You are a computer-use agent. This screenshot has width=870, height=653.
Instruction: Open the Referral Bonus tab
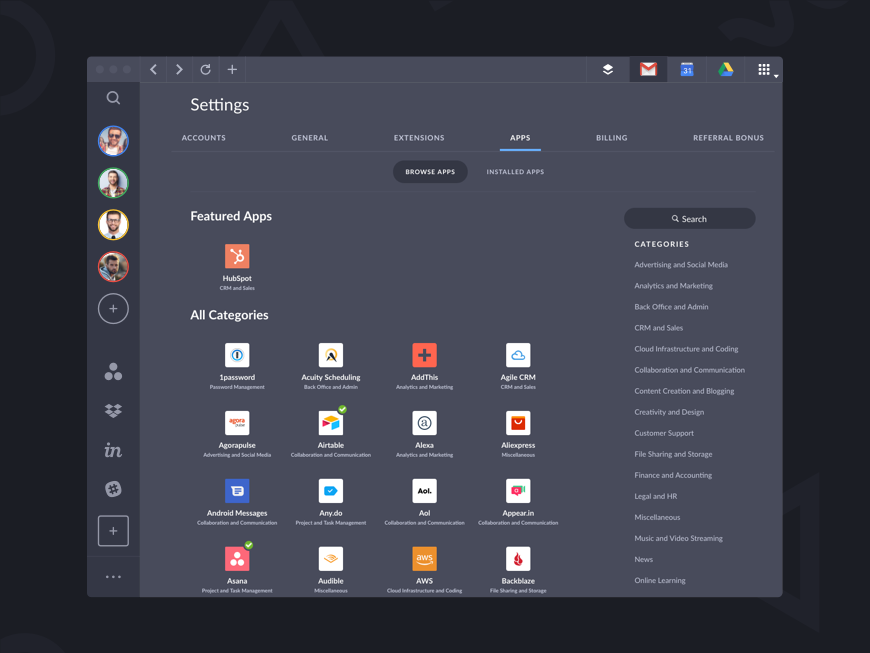click(728, 138)
